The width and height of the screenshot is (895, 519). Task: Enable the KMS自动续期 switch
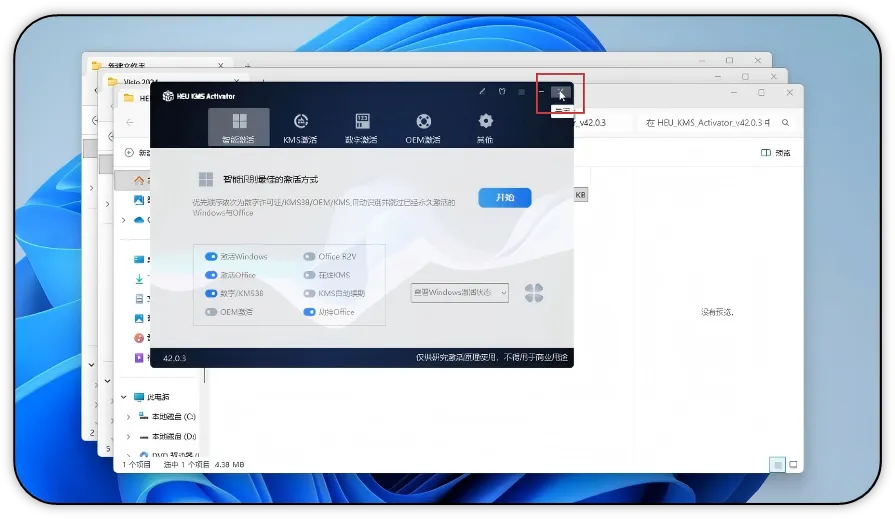point(309,293)
